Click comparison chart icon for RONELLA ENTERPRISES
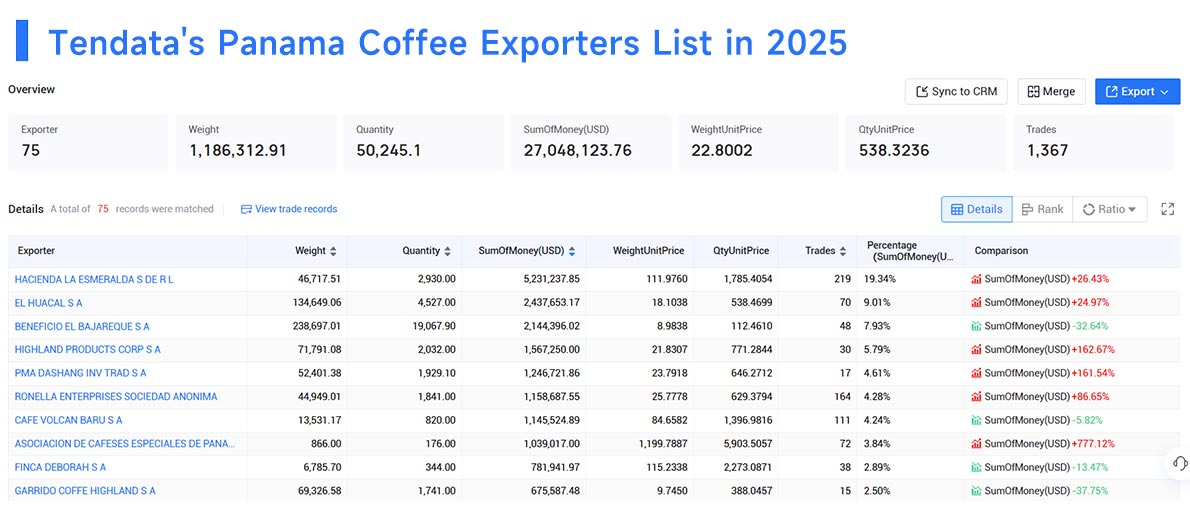This screenshot has width=1190, height=510. coord(977,397)
